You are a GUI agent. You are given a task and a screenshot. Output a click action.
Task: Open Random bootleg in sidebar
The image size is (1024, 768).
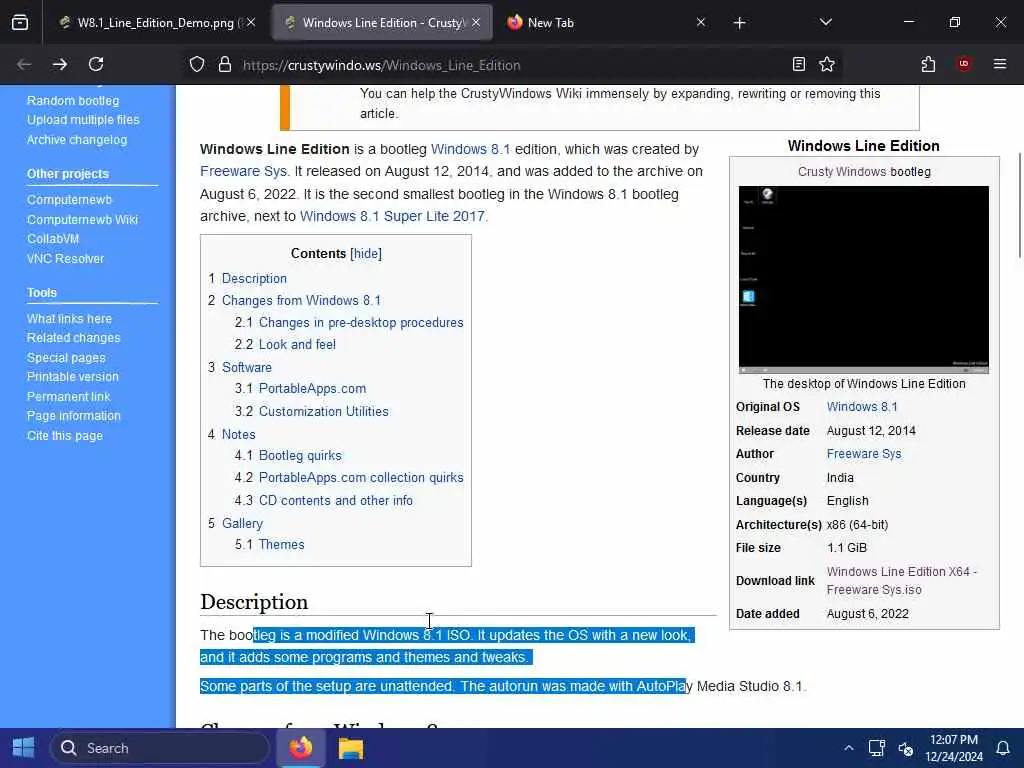pos(73,101)
